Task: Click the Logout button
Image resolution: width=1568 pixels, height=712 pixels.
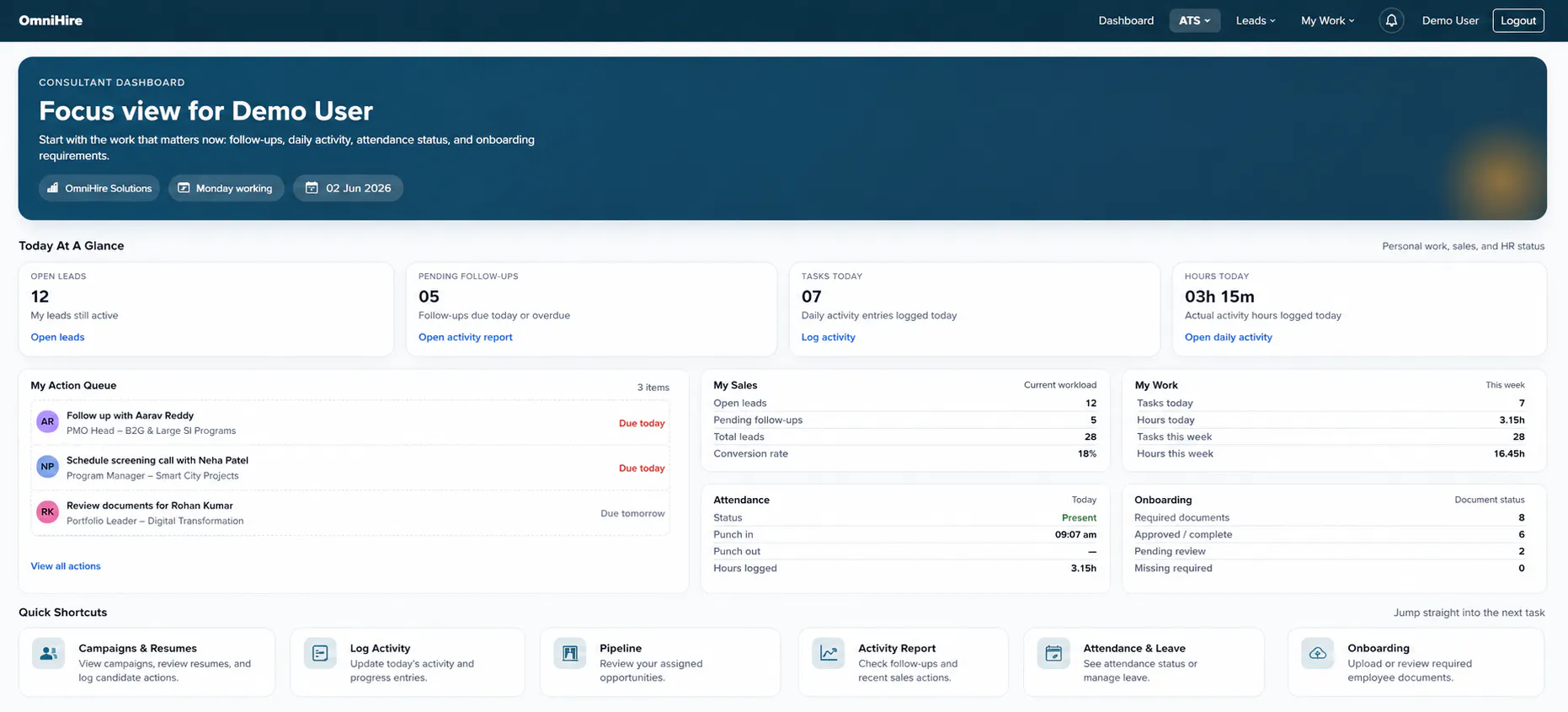Action: (1518, 20)
